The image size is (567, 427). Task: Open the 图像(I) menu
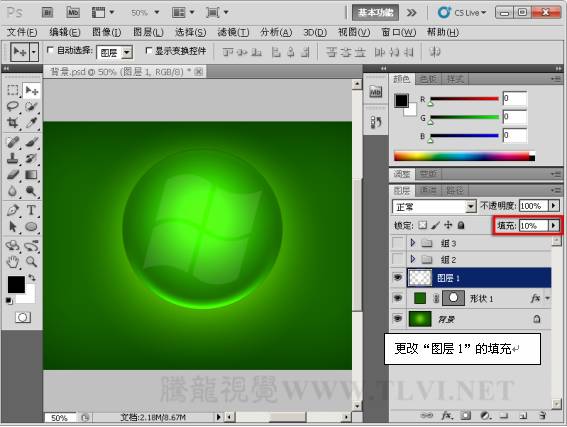point(107,32)
